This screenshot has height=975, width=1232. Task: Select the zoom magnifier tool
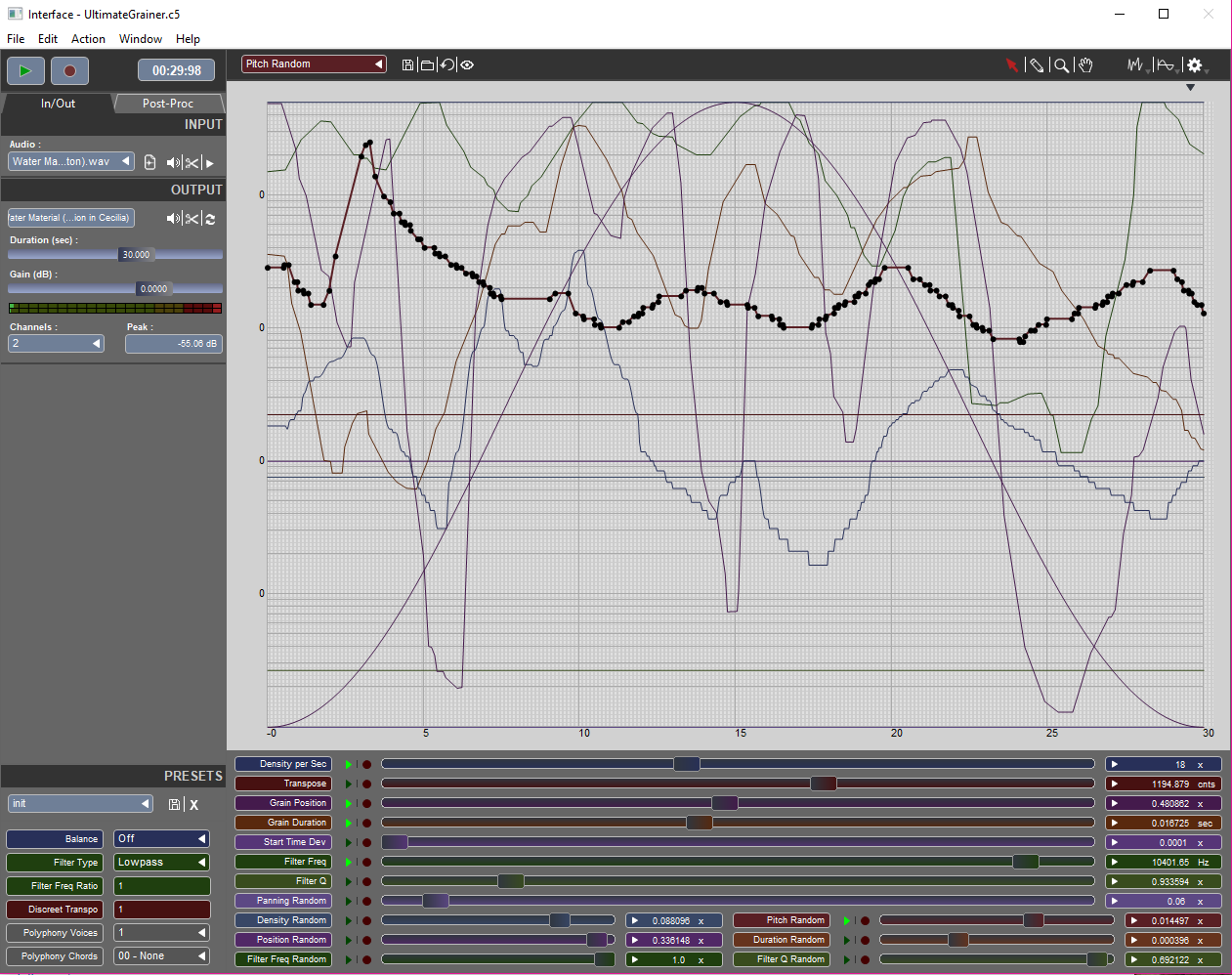[x=1061, y=65]
